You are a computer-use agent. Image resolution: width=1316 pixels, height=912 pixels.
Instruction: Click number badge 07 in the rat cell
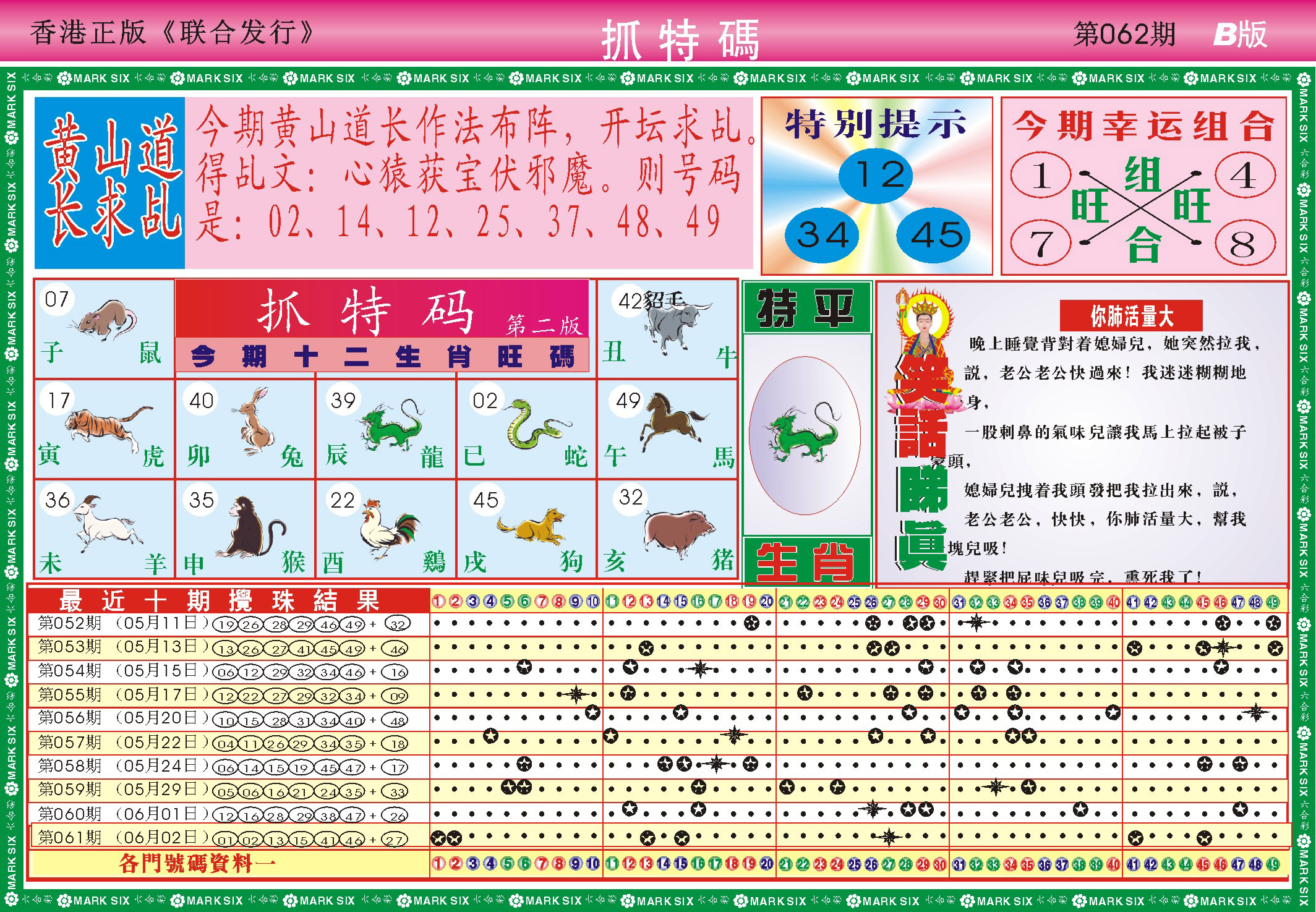[x=57, y=299]
